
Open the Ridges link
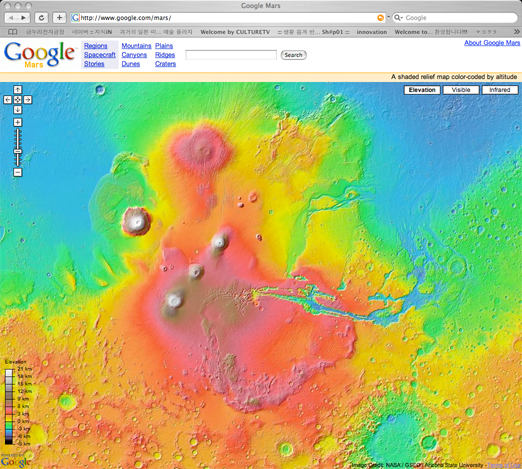coord(165,55)
